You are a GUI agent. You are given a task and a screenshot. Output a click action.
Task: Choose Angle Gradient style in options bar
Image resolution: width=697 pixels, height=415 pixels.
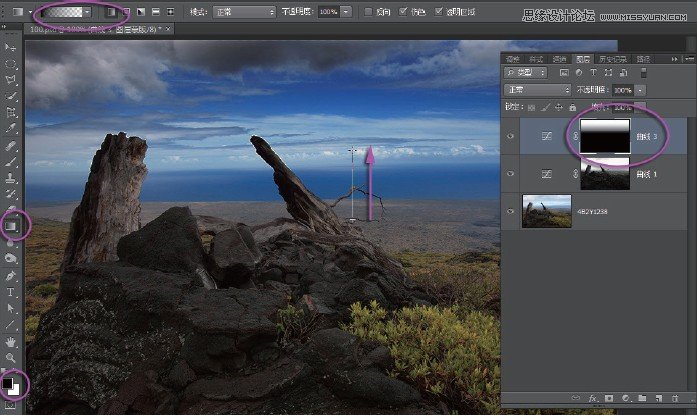coord(141,12)
